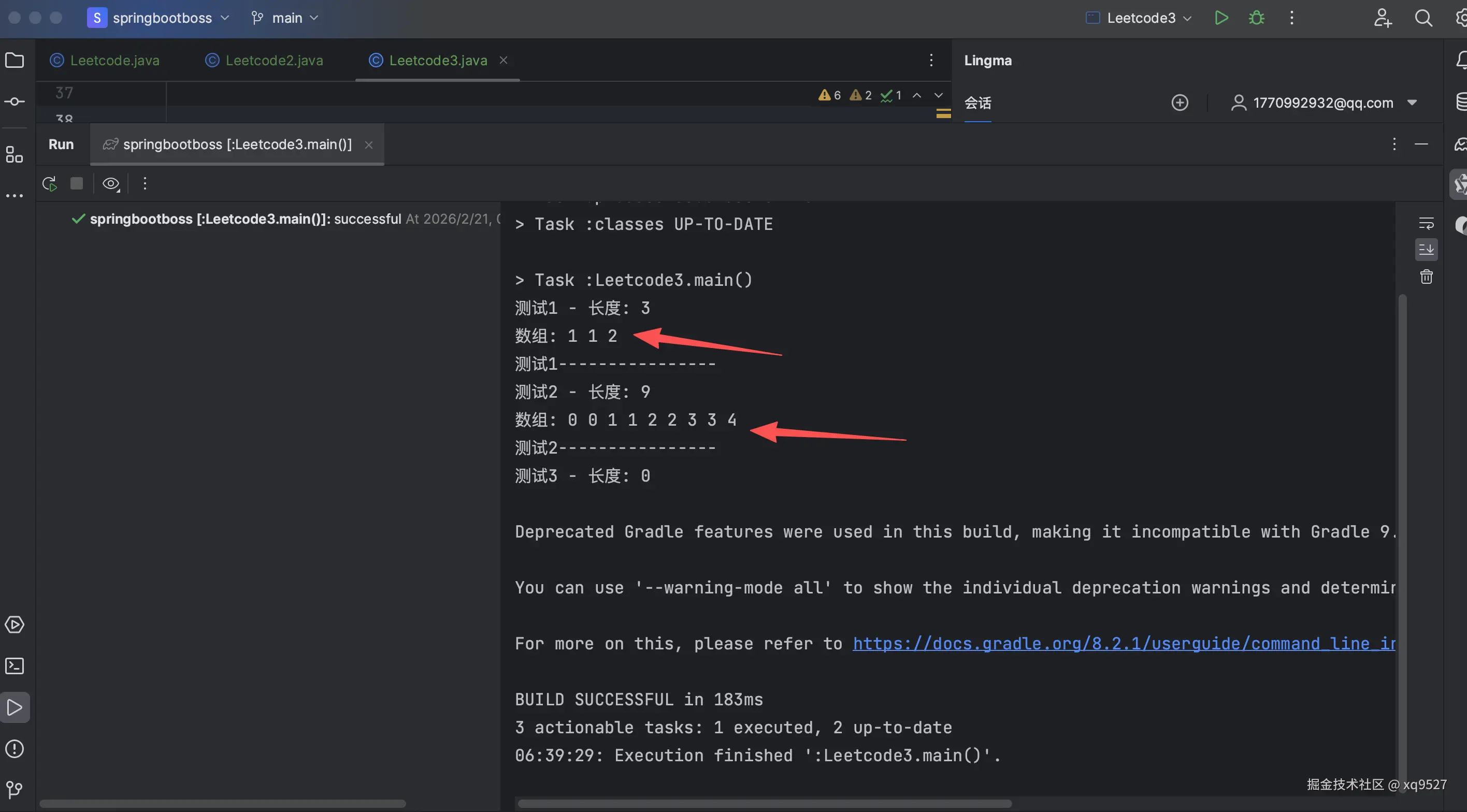
Task: Toggle scroll to end of output
Action: [1426, 250]
